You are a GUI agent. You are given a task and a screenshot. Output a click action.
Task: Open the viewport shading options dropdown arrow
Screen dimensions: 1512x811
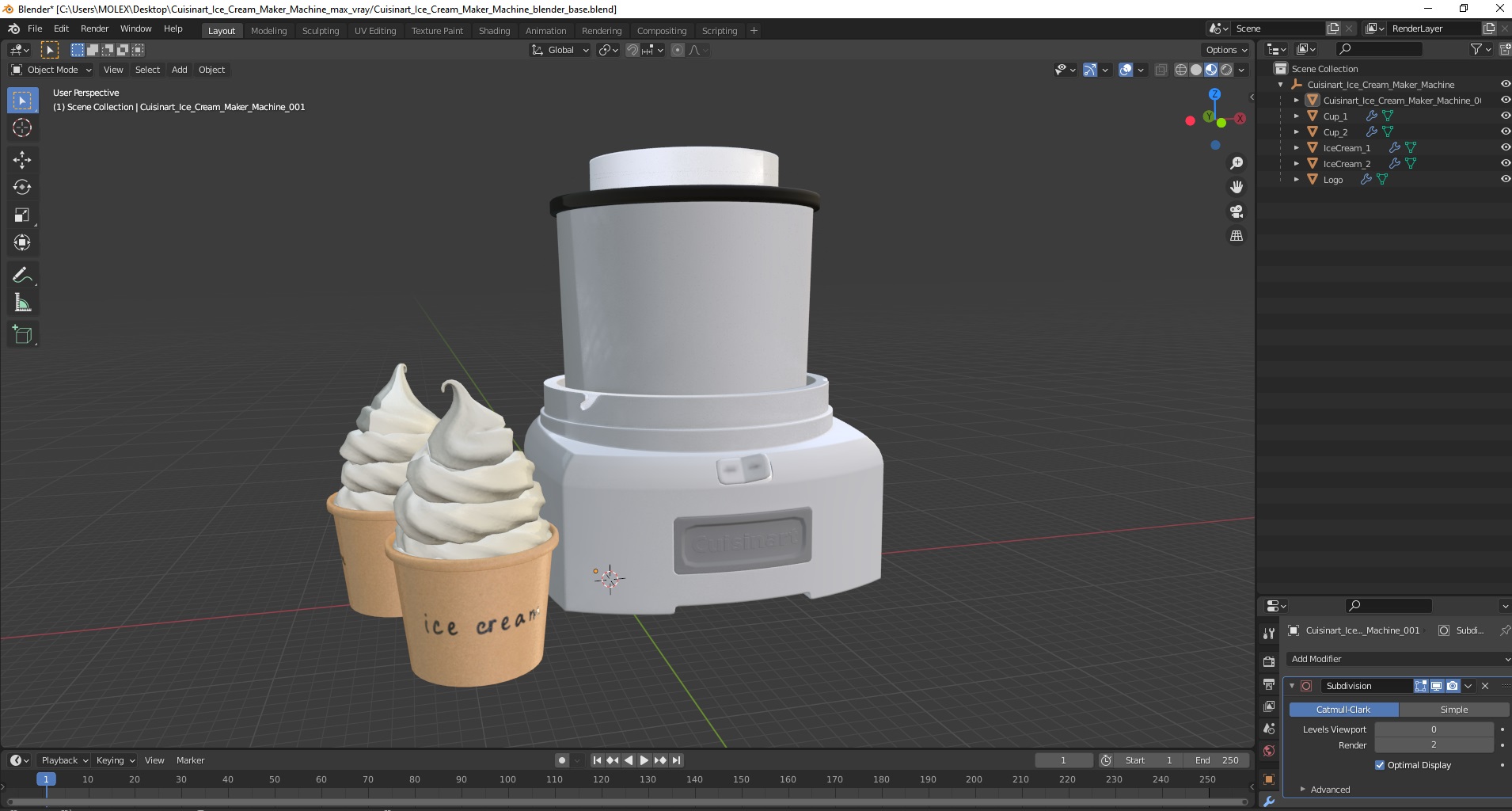[x=1242, y=70]
